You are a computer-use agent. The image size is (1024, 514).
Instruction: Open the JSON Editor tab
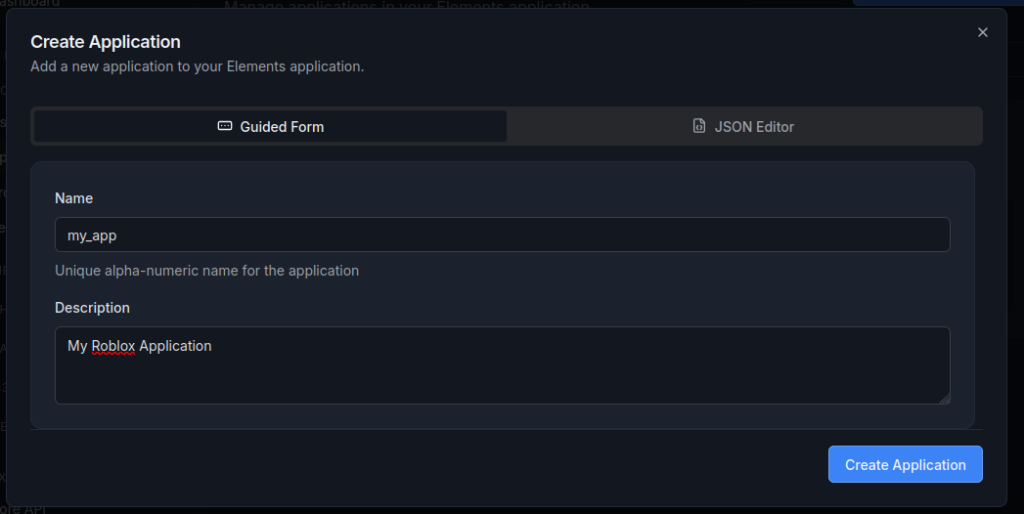(x=744, y=127)
